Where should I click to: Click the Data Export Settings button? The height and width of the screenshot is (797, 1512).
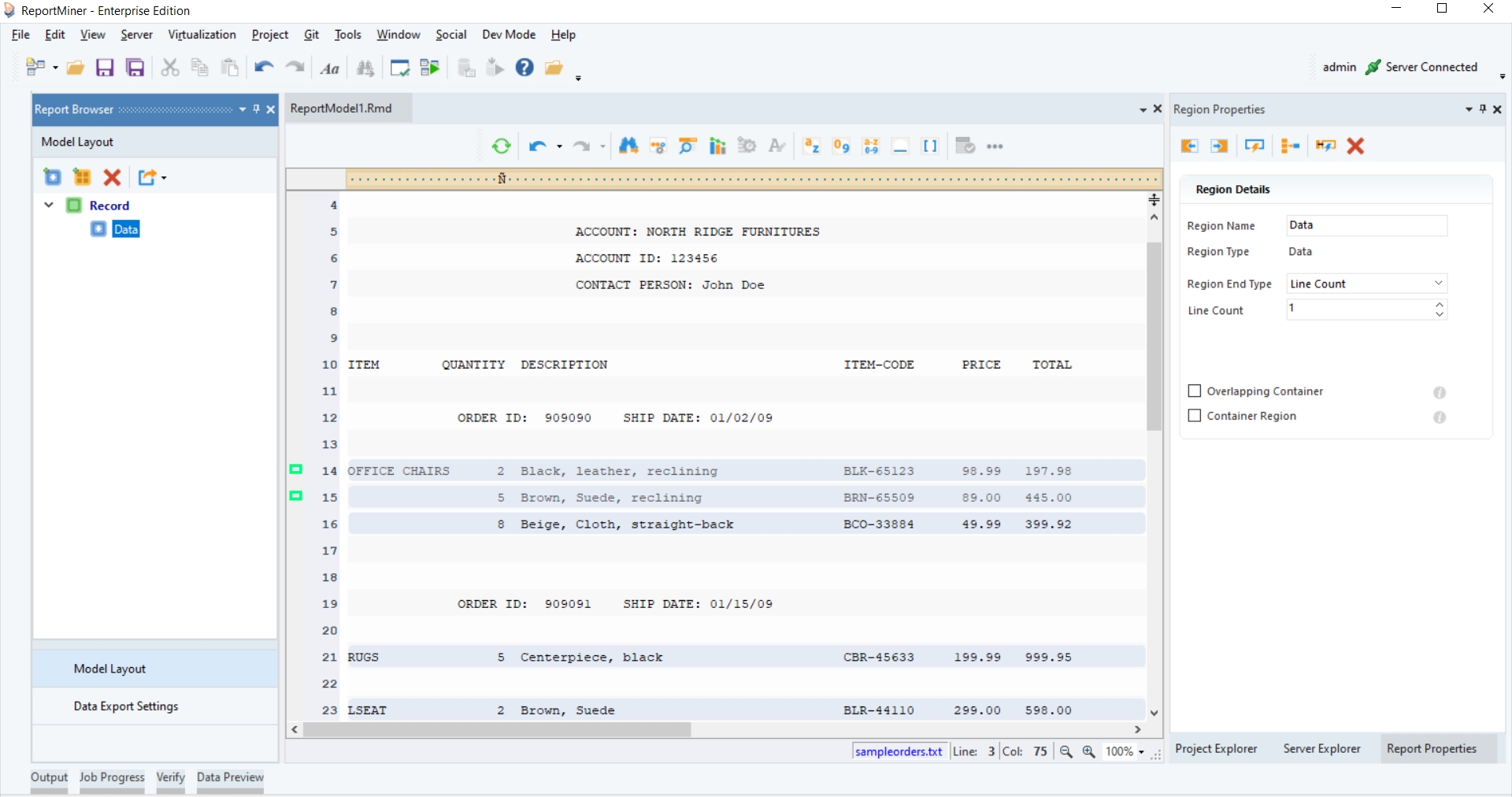126,706
